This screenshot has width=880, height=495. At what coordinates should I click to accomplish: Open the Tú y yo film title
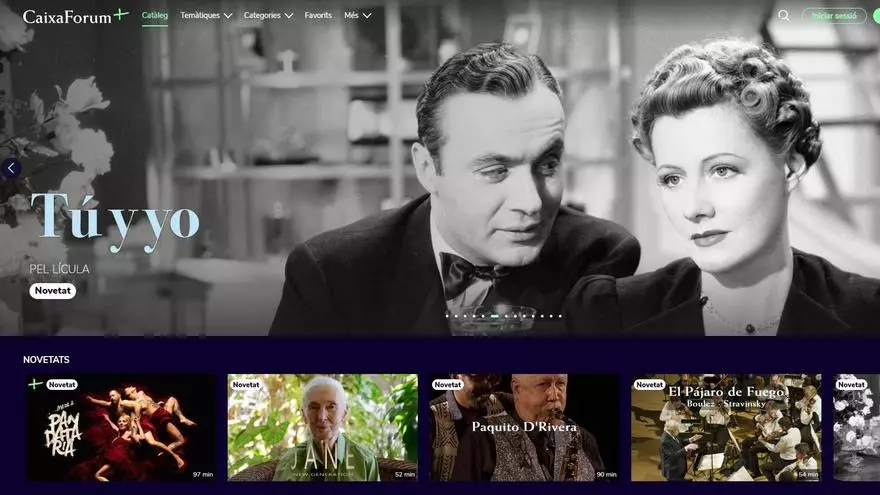click(x=115, y=216)
